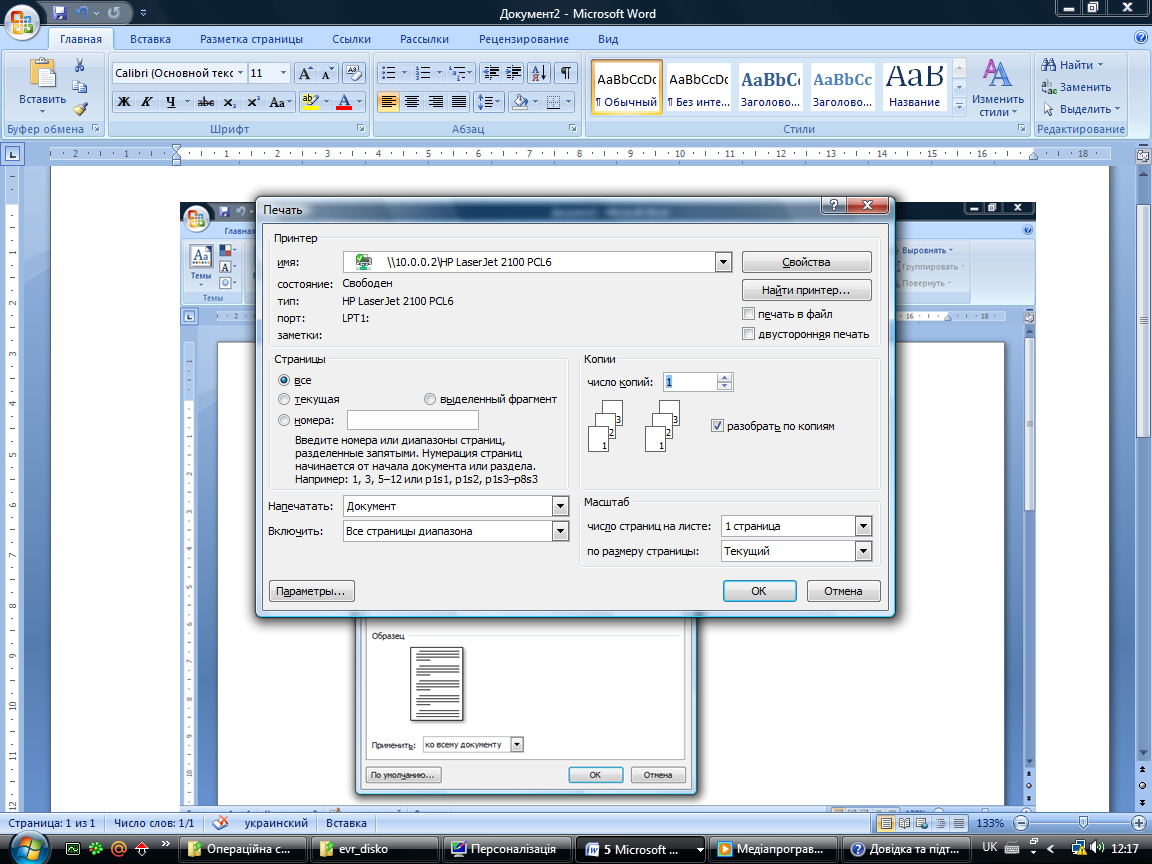
Task: Enable 'двусторонняя печать' checkbox
Action: [749, 334]
